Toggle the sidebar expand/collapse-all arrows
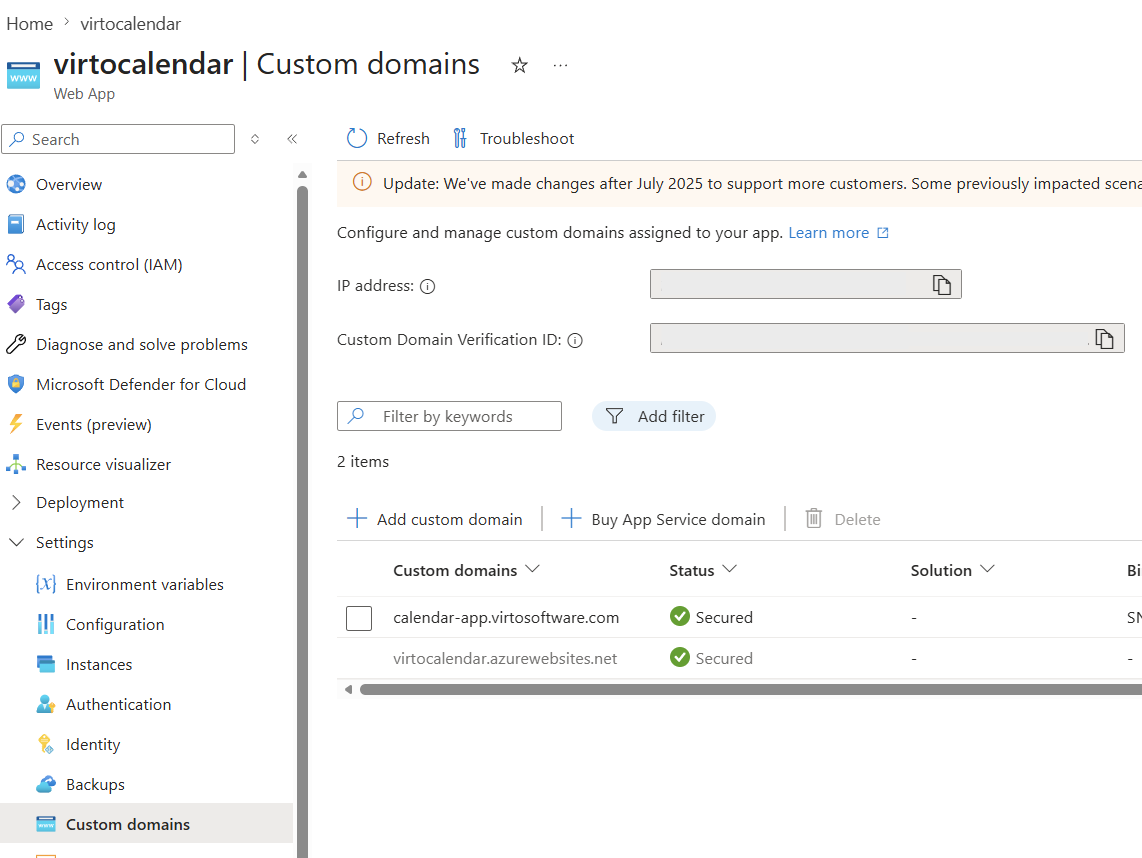This screenshot has height=858, width=1142. 255,139
